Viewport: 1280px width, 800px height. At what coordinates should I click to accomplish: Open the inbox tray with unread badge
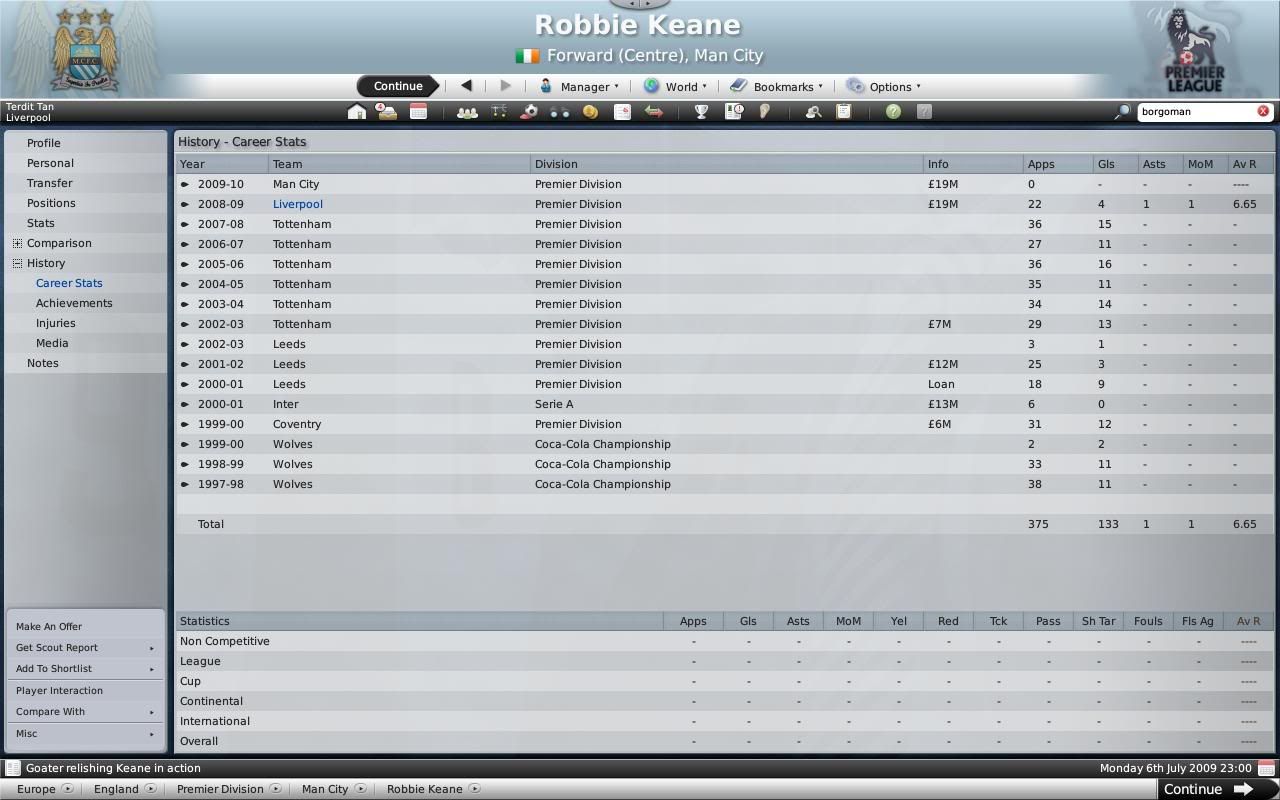386,112
